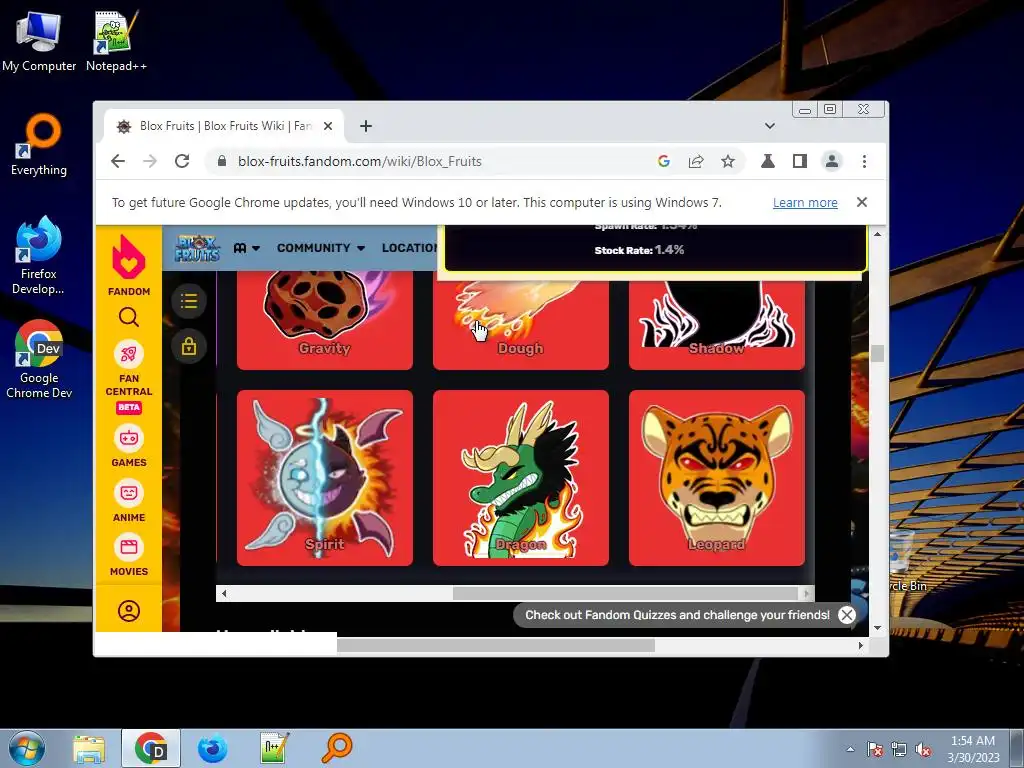Open Chrome side panel icon
The height and width of the screenshot is (768, 1024).
(x=799, y=161)
